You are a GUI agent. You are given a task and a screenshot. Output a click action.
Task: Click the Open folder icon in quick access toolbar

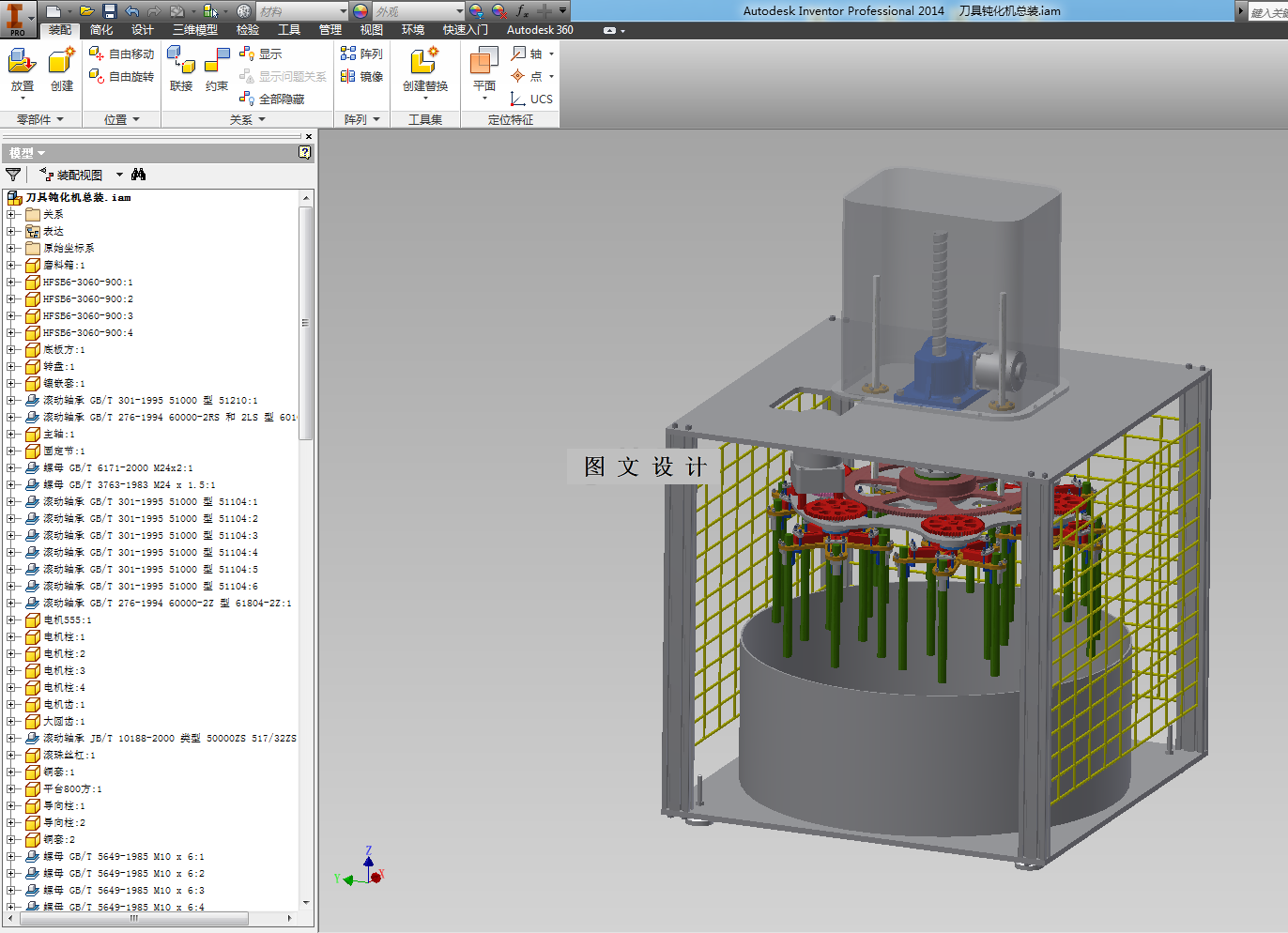[x=87, y=11]
